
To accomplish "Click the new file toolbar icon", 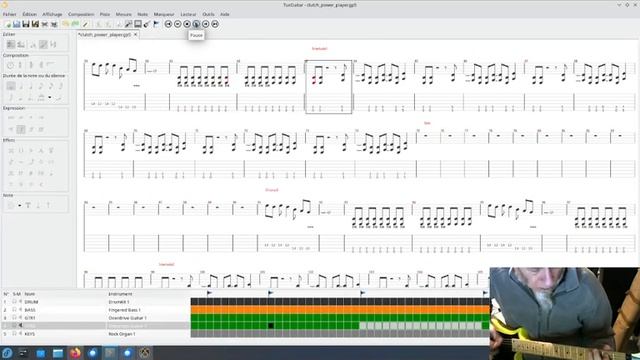I will click(7, 24).
